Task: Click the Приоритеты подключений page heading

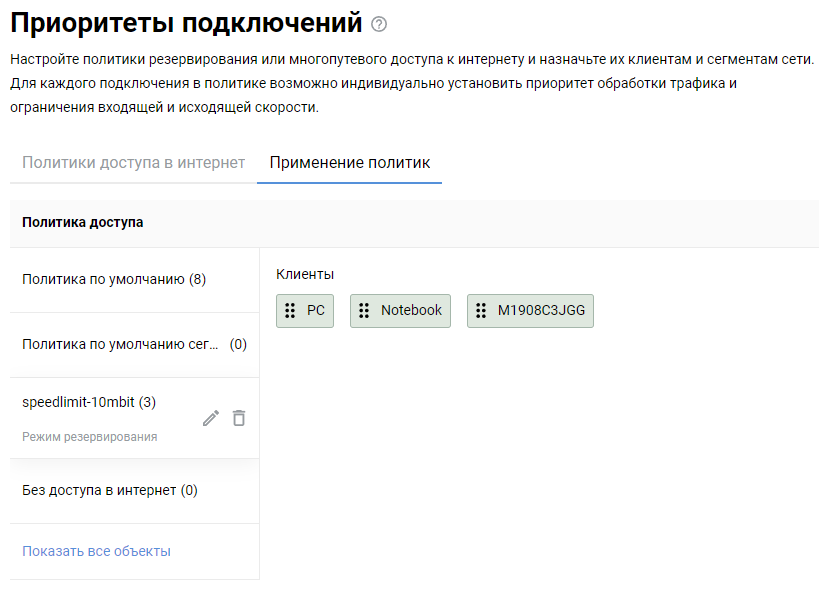Action: point(186,22)
